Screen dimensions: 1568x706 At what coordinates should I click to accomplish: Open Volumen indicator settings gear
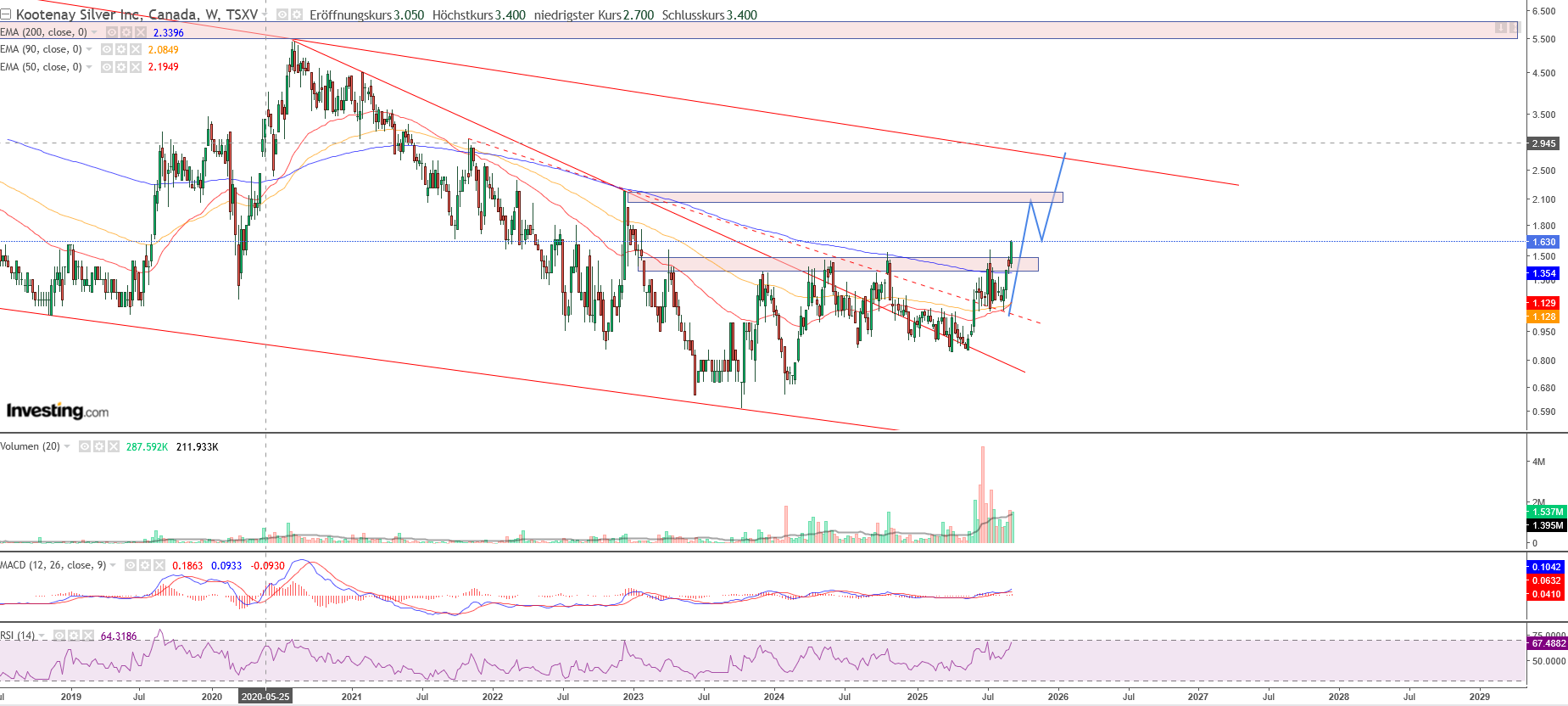99,446
